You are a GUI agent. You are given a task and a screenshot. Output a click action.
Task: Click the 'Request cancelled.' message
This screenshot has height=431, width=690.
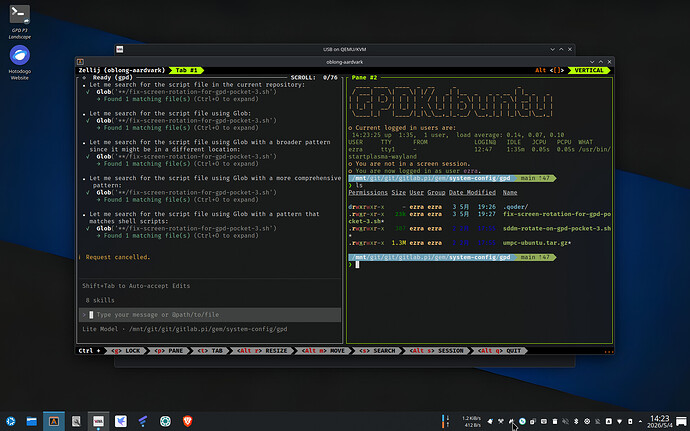pos(118,257)
